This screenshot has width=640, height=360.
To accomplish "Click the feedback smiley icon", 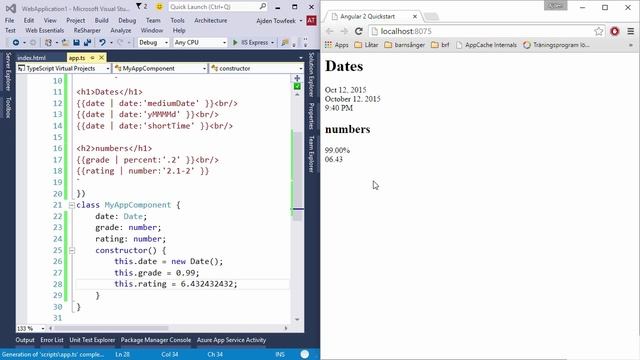I will pos(159,7).
